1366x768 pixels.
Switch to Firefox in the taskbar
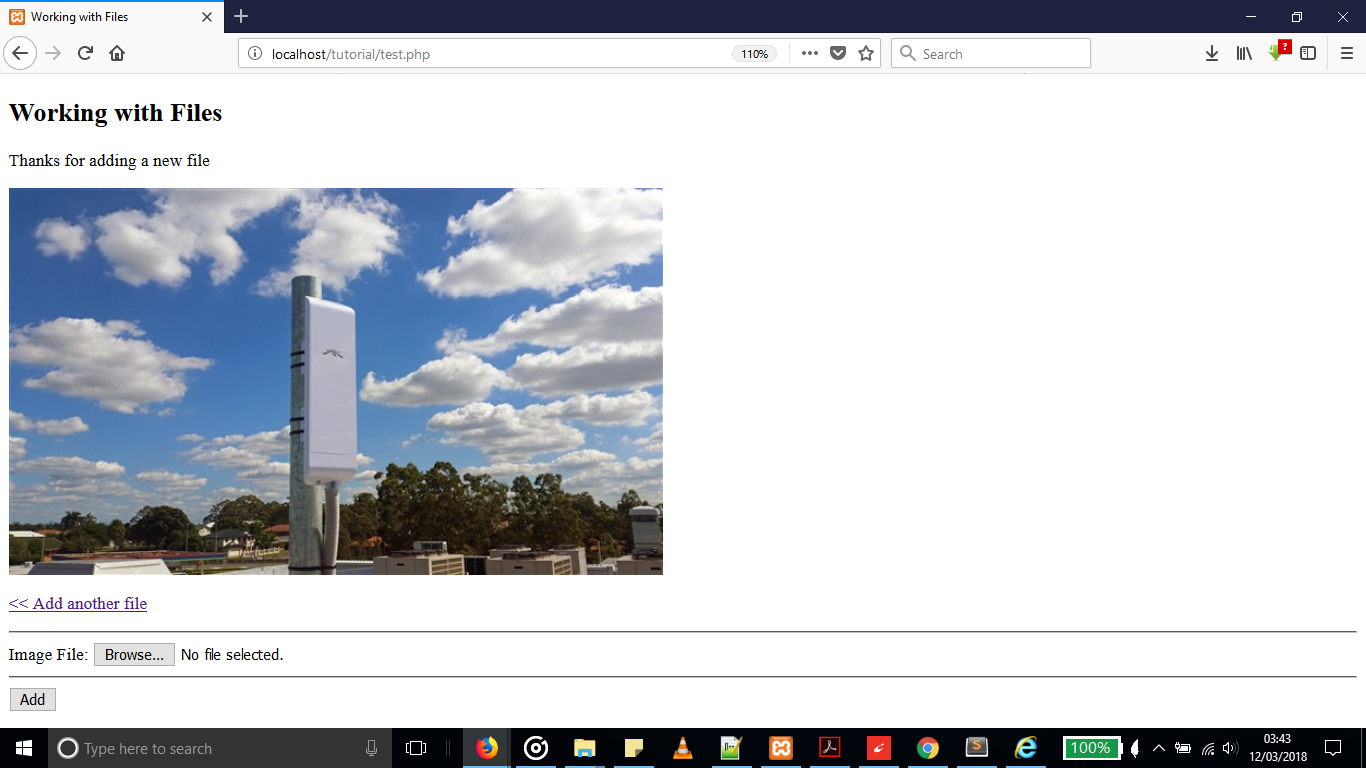487,748
